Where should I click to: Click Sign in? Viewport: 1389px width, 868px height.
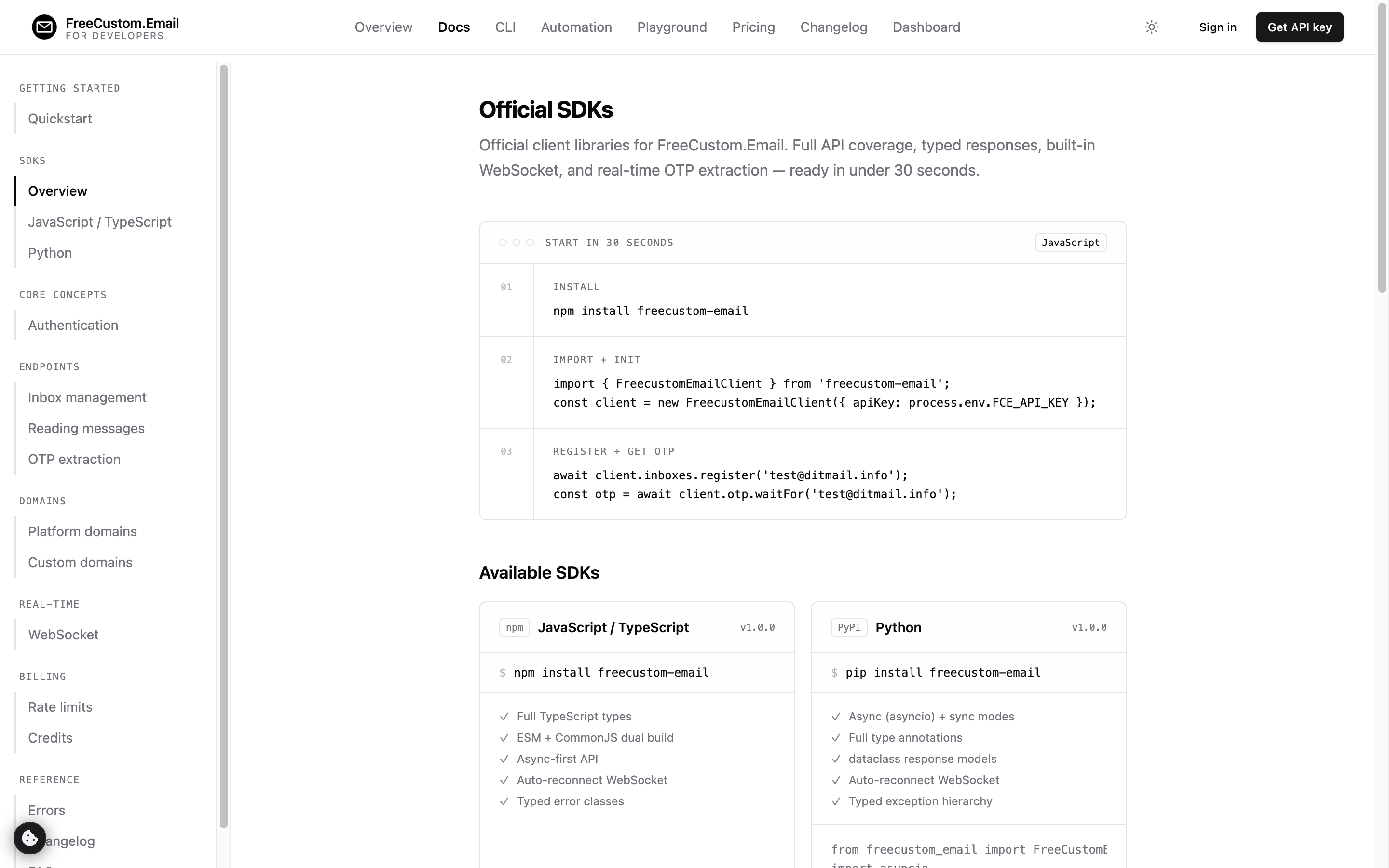pos(1217,27)
